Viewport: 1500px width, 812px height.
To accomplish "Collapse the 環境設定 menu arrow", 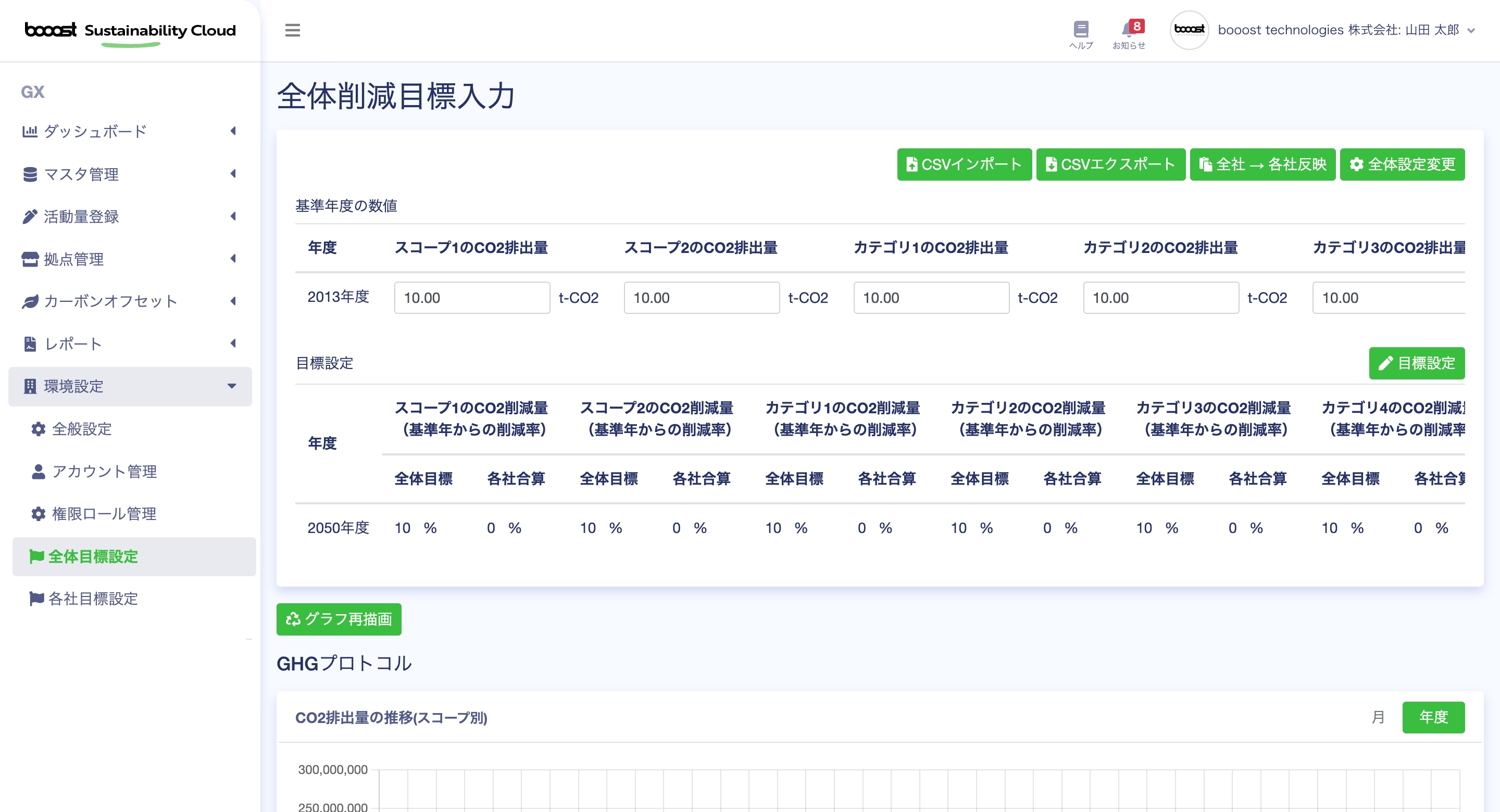I will (x=232, y=386).
